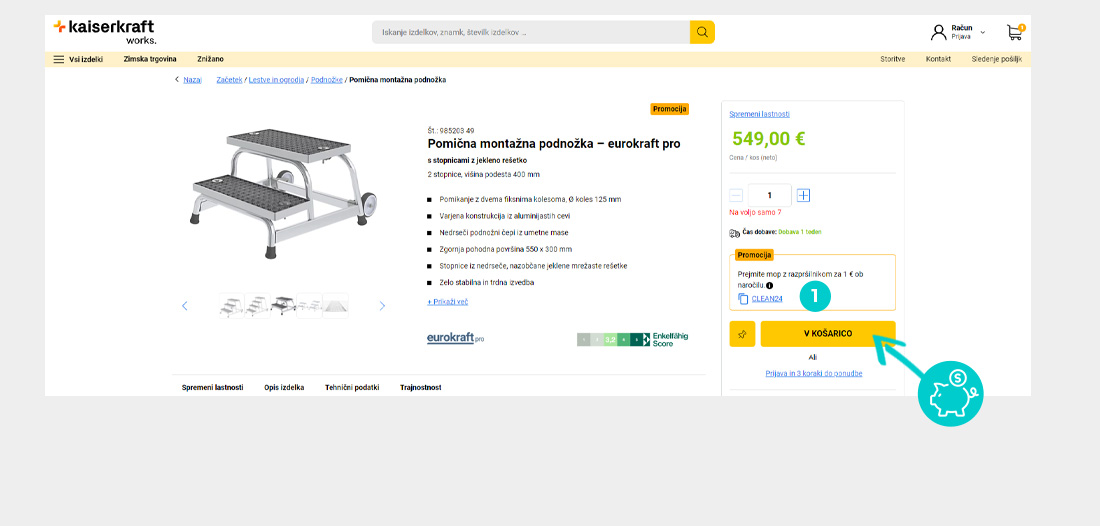
Task: Click article number Št.: 985203 49
Action: 450,130
